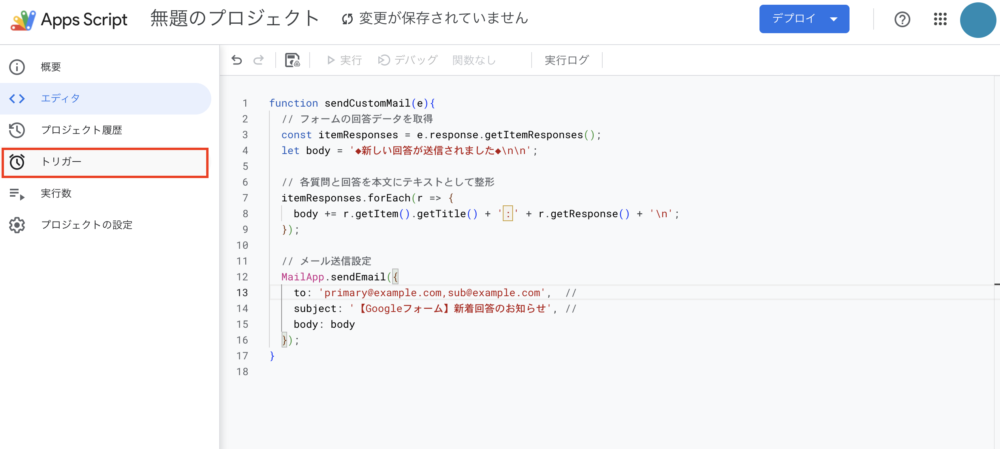
Task: Click the const itemResponses declaration line
Action: click(x=441, y=135)
